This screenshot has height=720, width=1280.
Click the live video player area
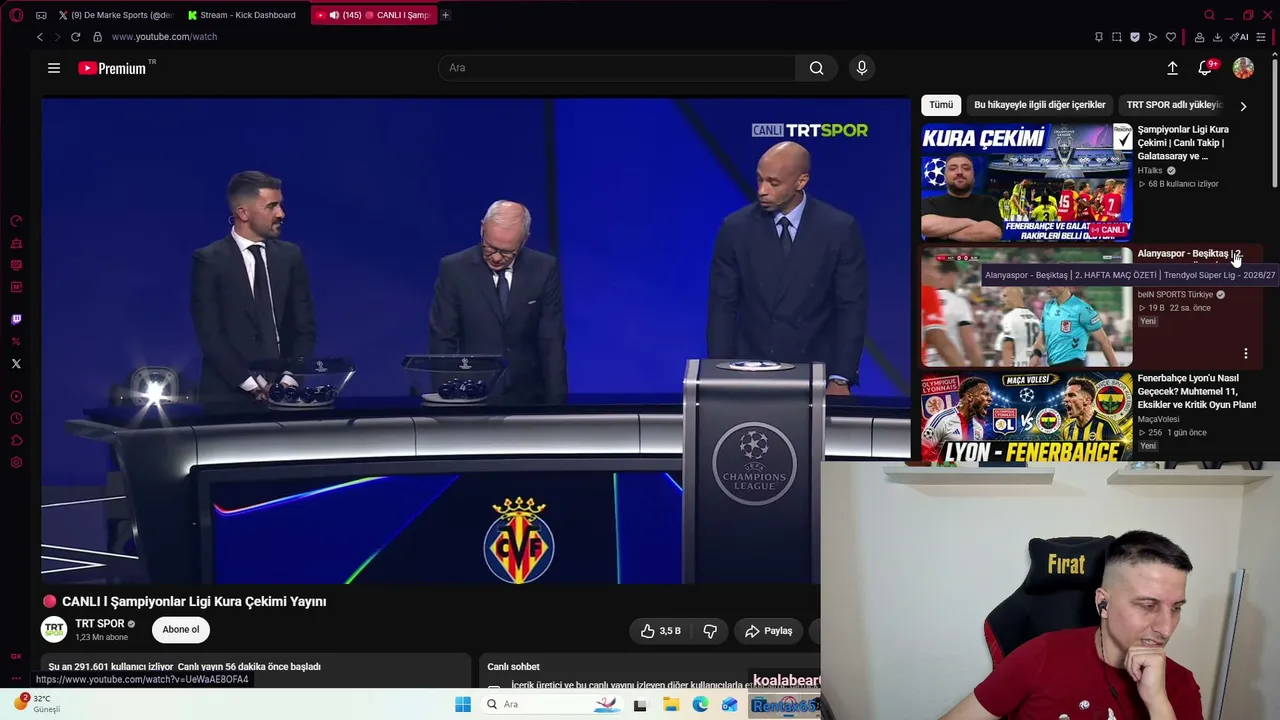point(476,340)
